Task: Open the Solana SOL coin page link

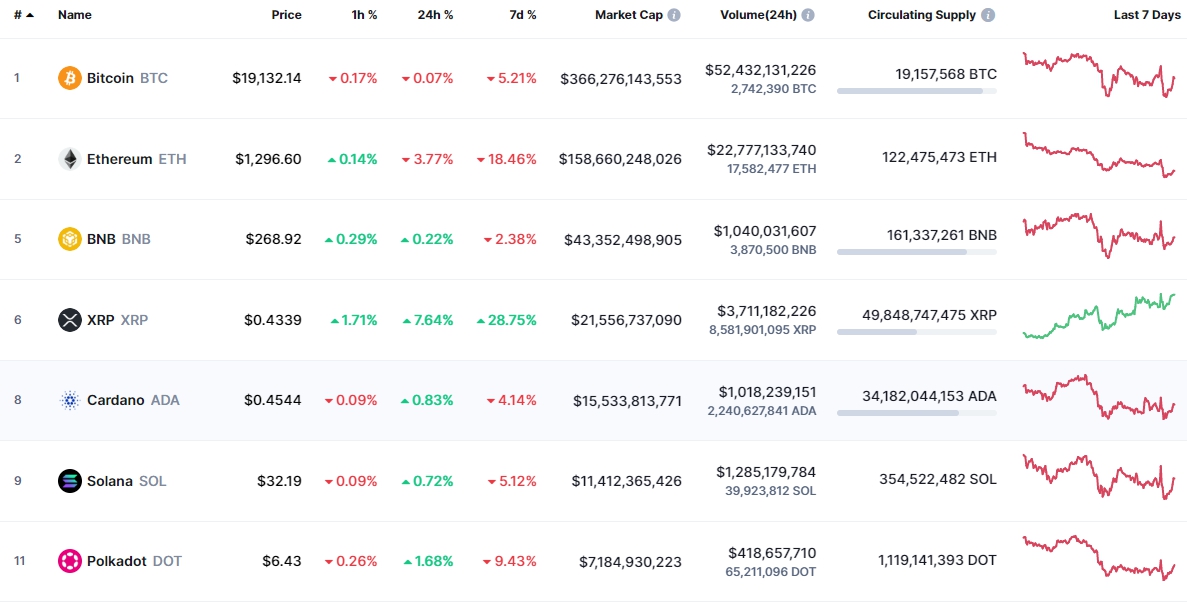Action: (126, 481)
